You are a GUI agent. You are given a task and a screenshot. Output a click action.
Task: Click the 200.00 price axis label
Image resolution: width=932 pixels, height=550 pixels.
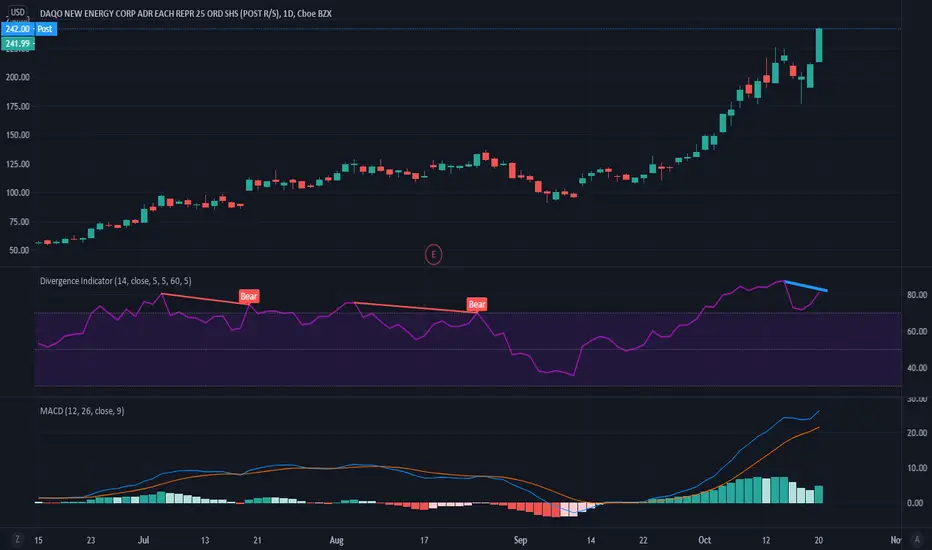click(x=18, y=77)
